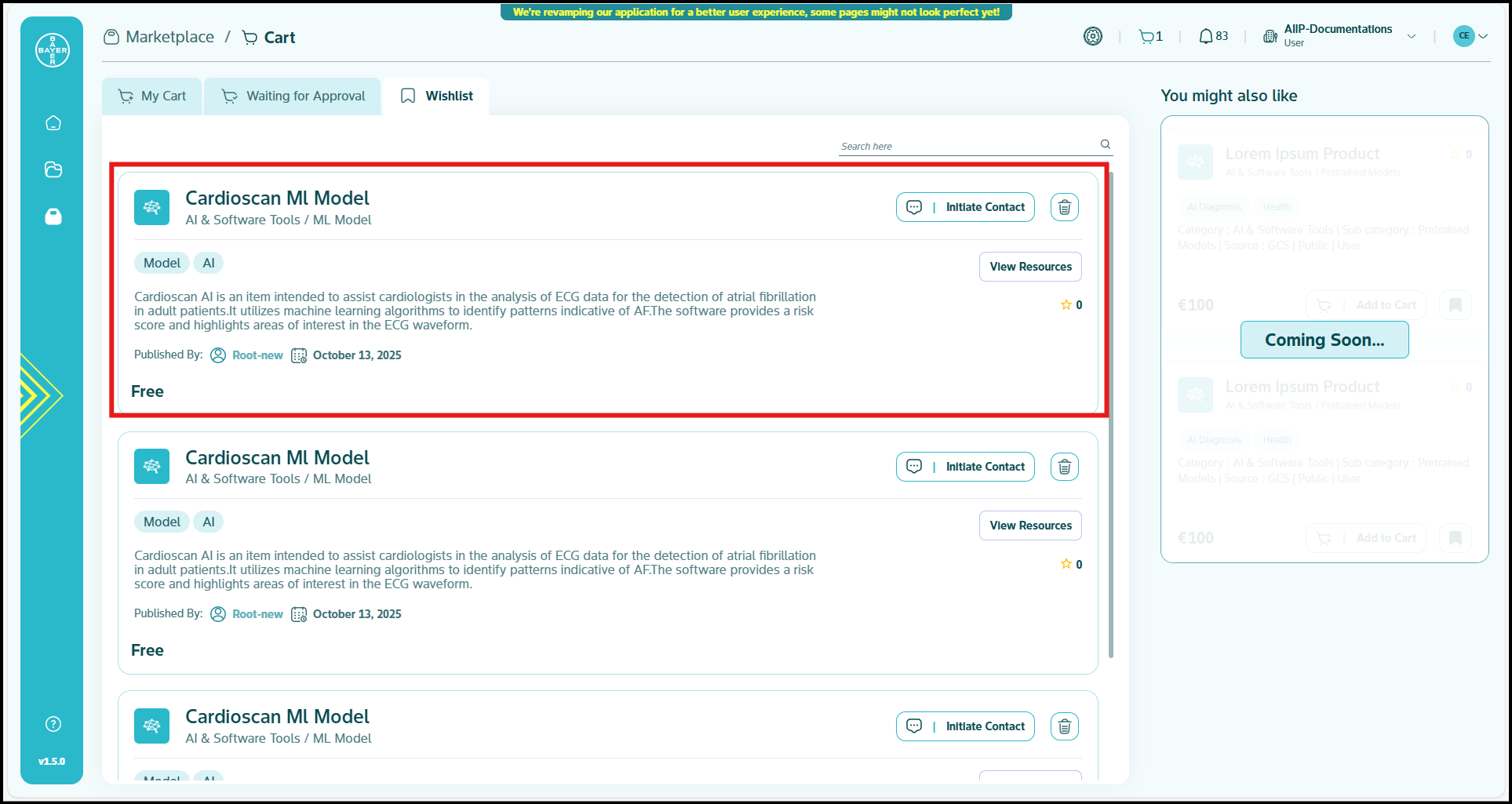Switch to the Waiting for Approval tab
The height and width of the screenshot is (804, 1512).
293,96
